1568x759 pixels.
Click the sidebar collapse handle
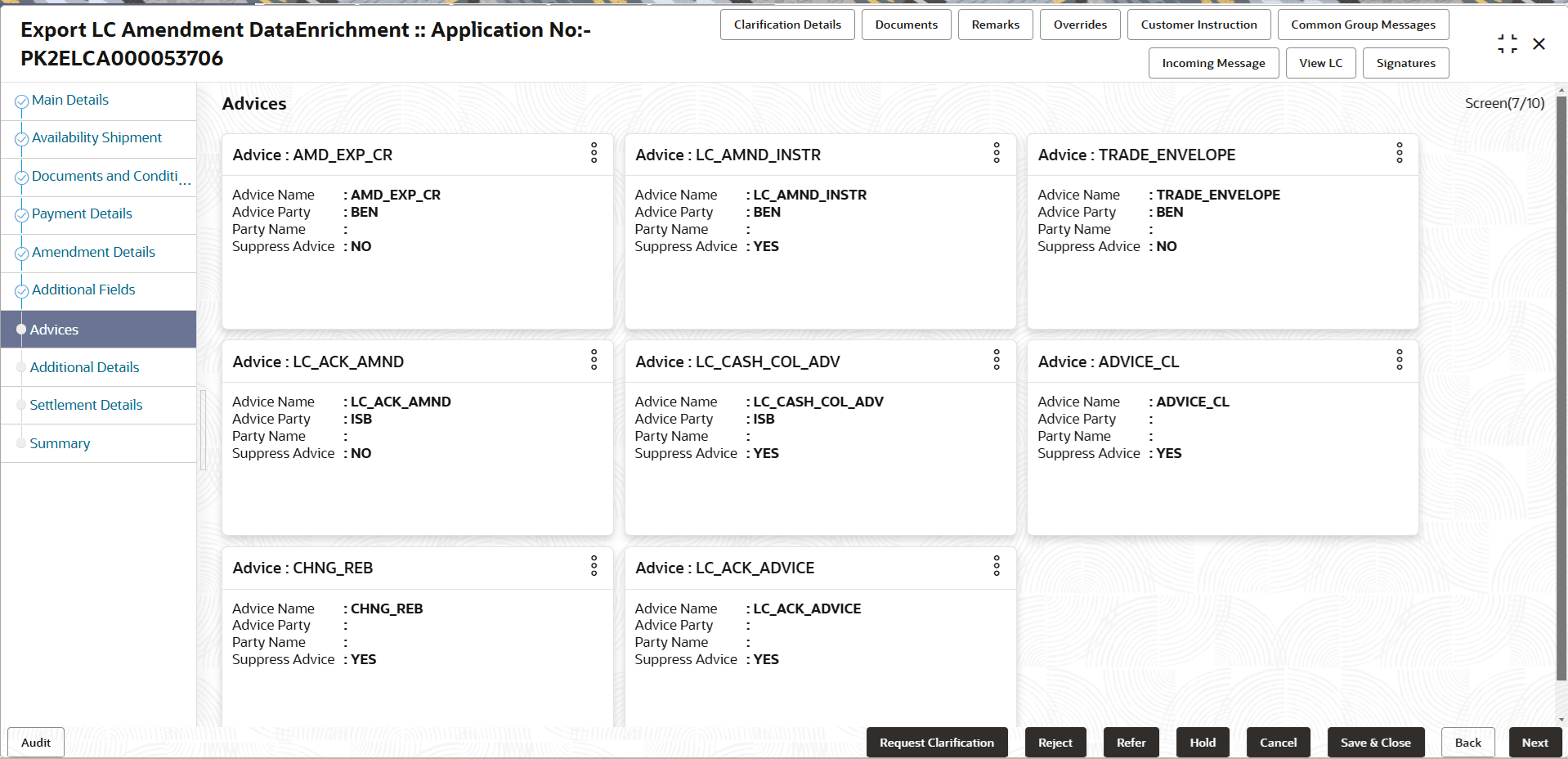202,429
